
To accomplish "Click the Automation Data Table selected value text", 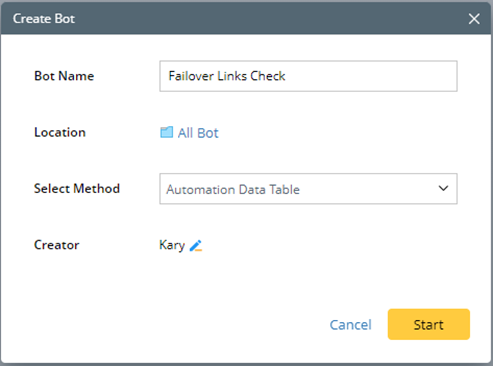I will coord(233,189).
